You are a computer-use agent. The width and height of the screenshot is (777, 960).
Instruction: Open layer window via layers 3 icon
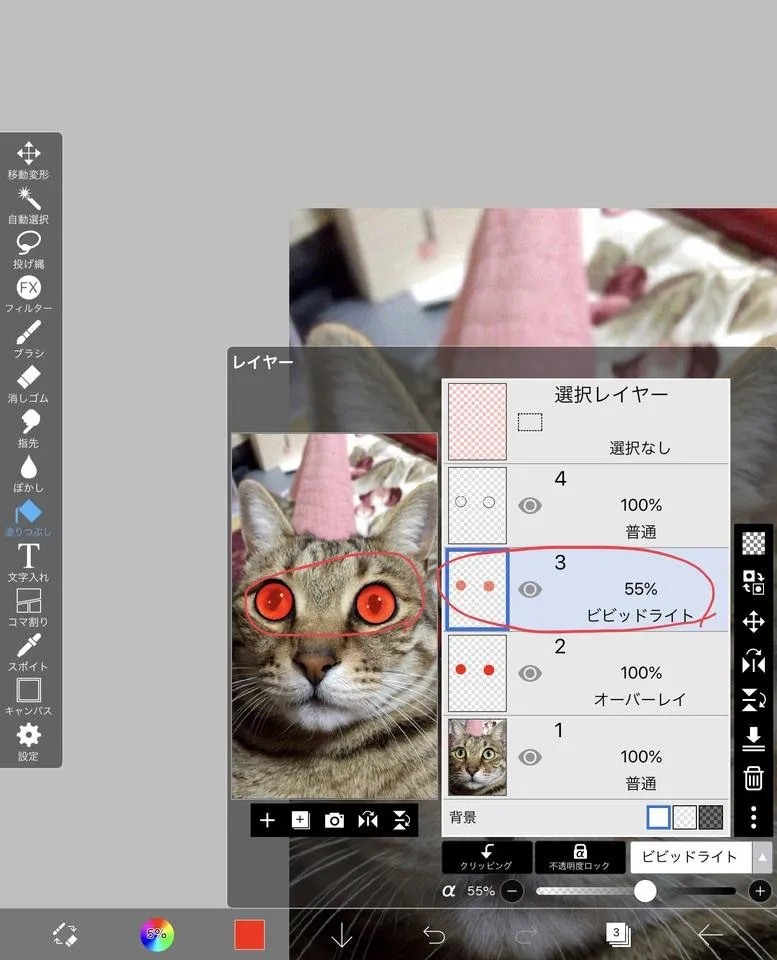617,934
